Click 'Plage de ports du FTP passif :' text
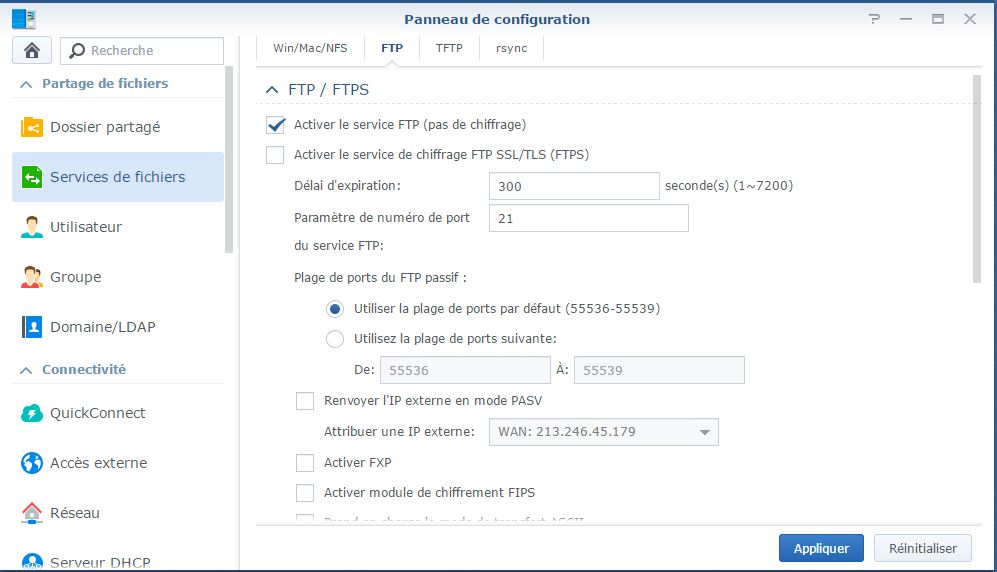 380,278
